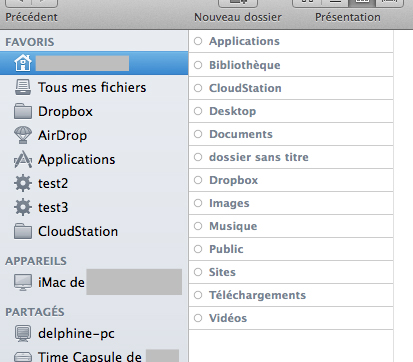The height and width of the screenshot is (362, 413).
Task: Select the dossier sans titre row
Action: [x=291, y=157]
